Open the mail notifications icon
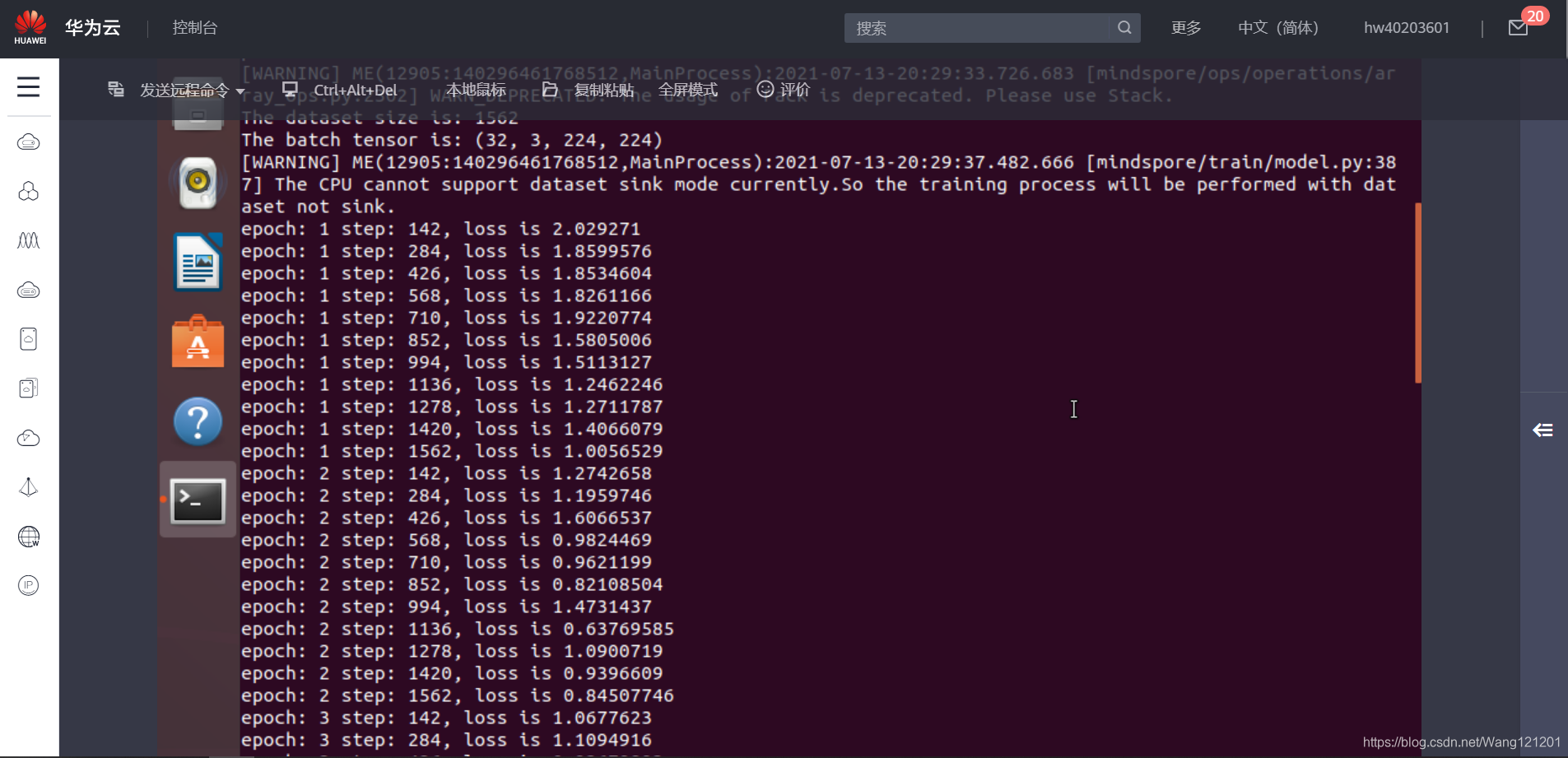Image resolution: width=1568 pixels, height=758 pixels. (1519, 28)
